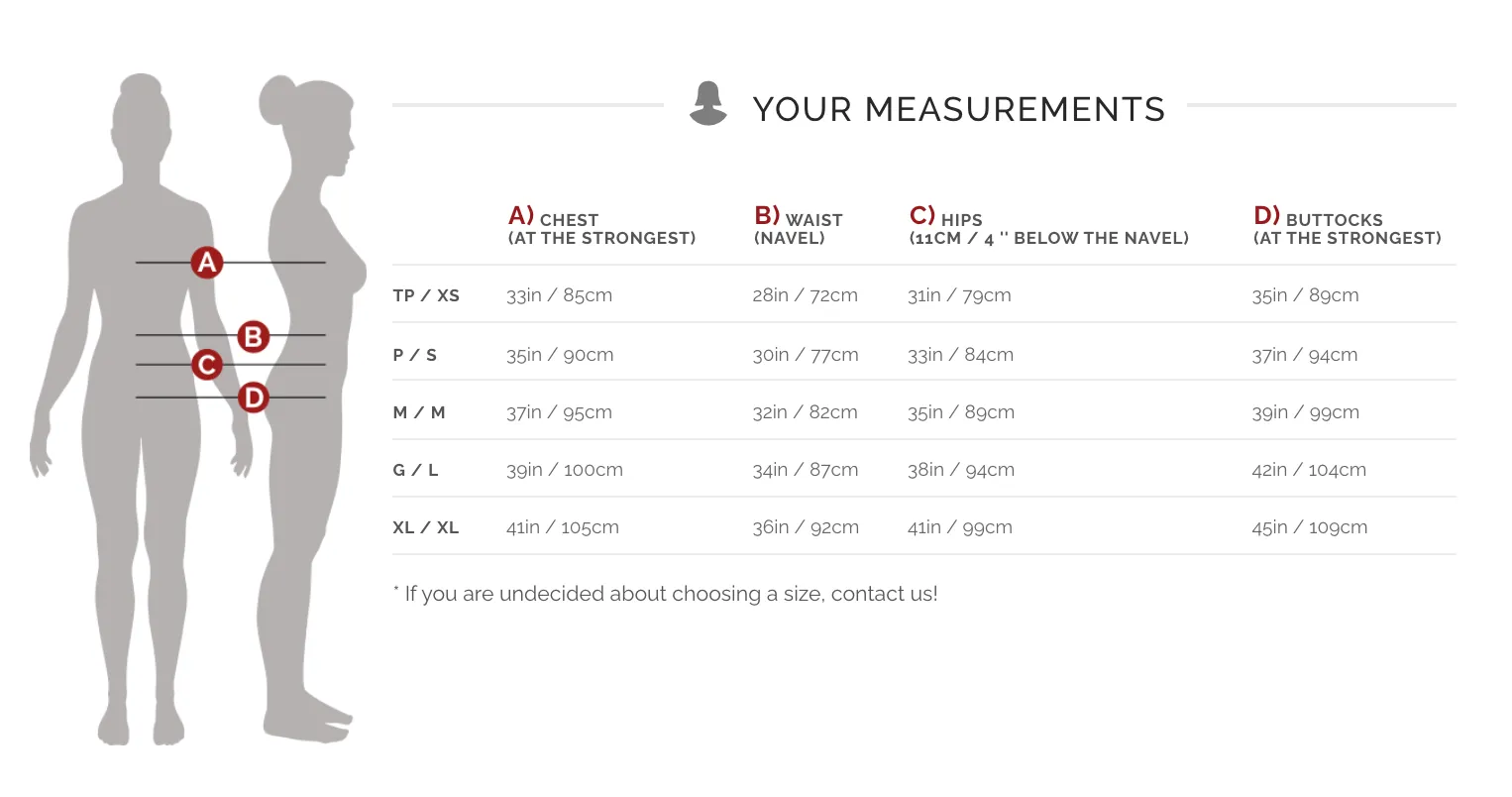
Task: Click the red C hips marker
Action: point(206,365)
